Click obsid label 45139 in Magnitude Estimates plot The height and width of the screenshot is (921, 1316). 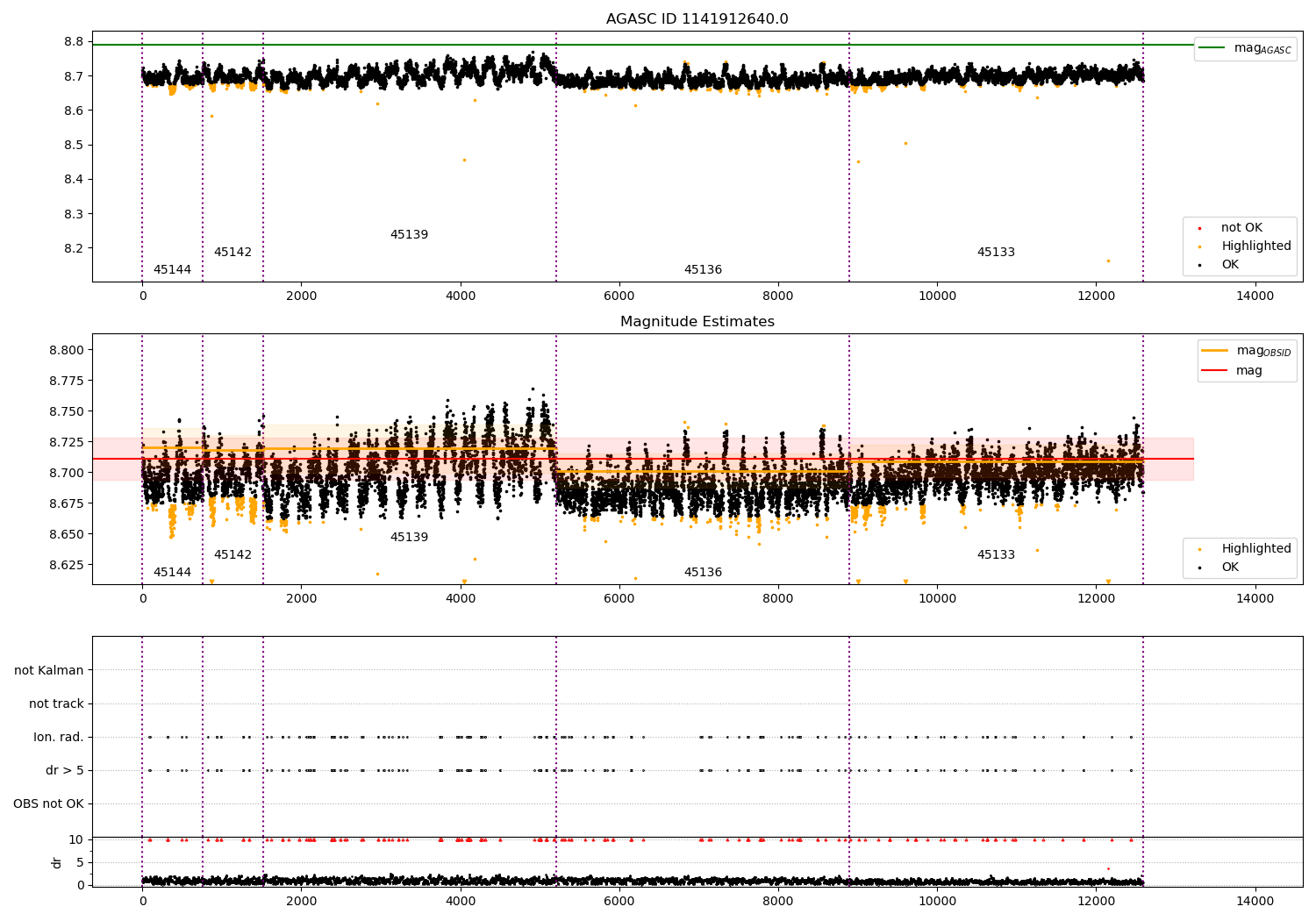click(409, 538)
